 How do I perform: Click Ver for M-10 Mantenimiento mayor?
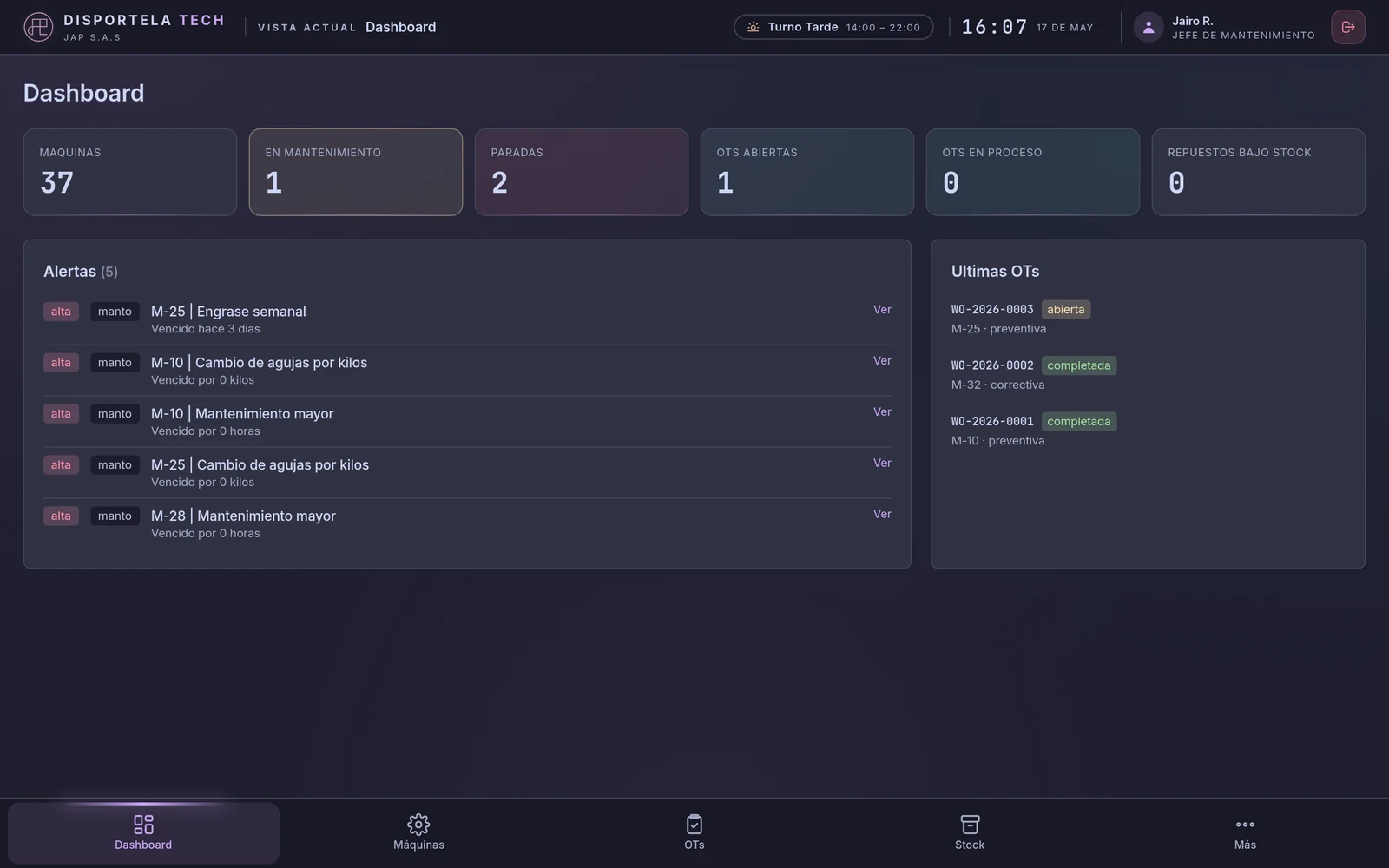(x=882, y=411)
